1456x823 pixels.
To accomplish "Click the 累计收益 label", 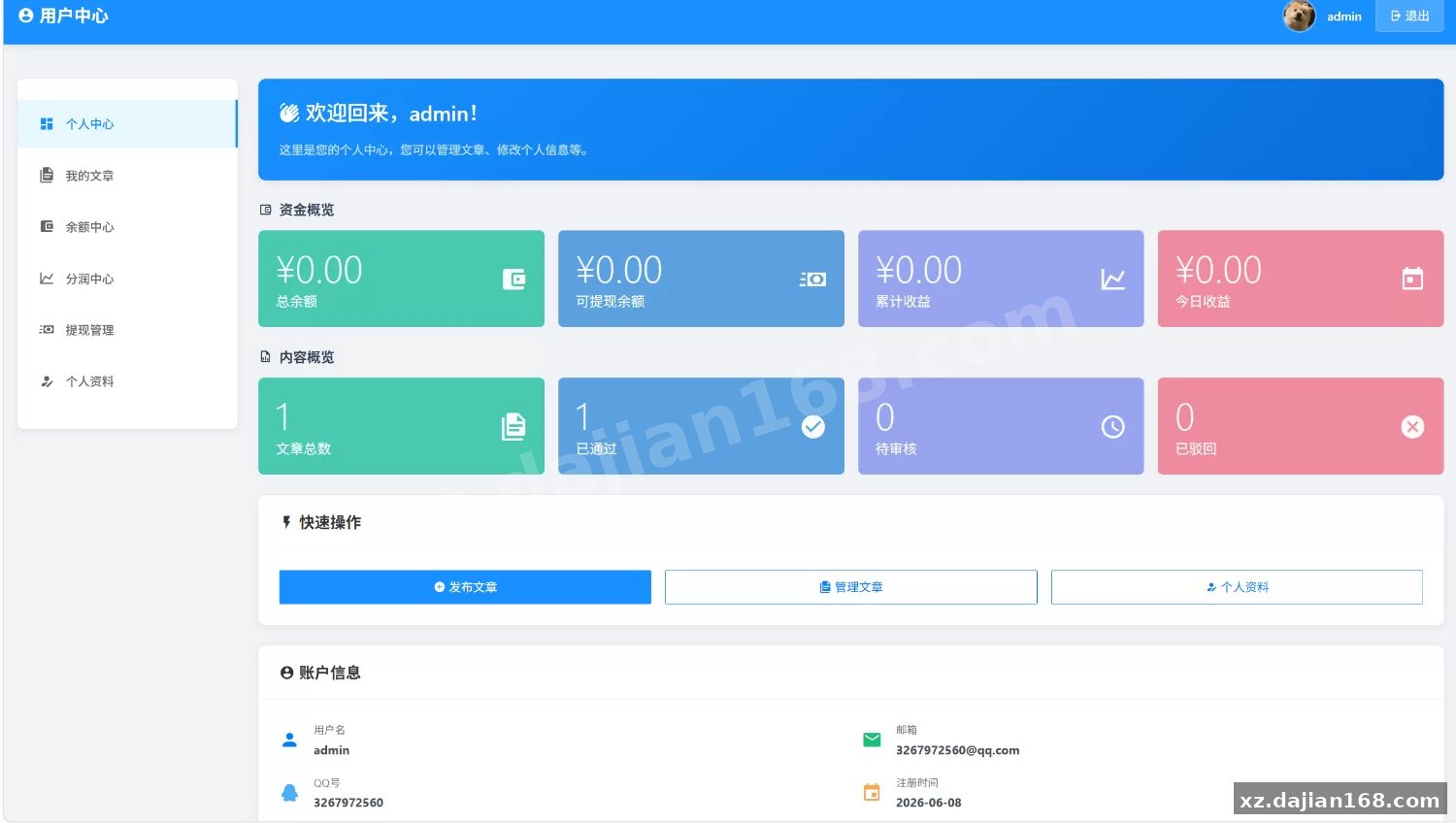I will click(903, 302).
